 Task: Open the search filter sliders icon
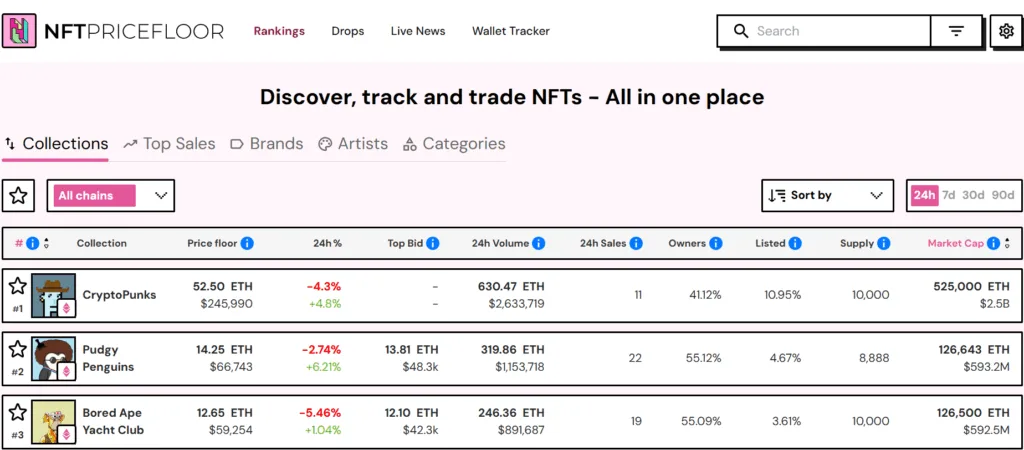[x=956, y=31]
